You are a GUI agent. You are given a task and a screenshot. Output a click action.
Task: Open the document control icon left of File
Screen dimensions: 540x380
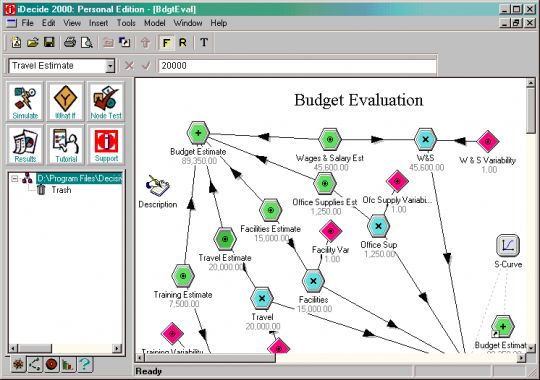pos(11,23)
